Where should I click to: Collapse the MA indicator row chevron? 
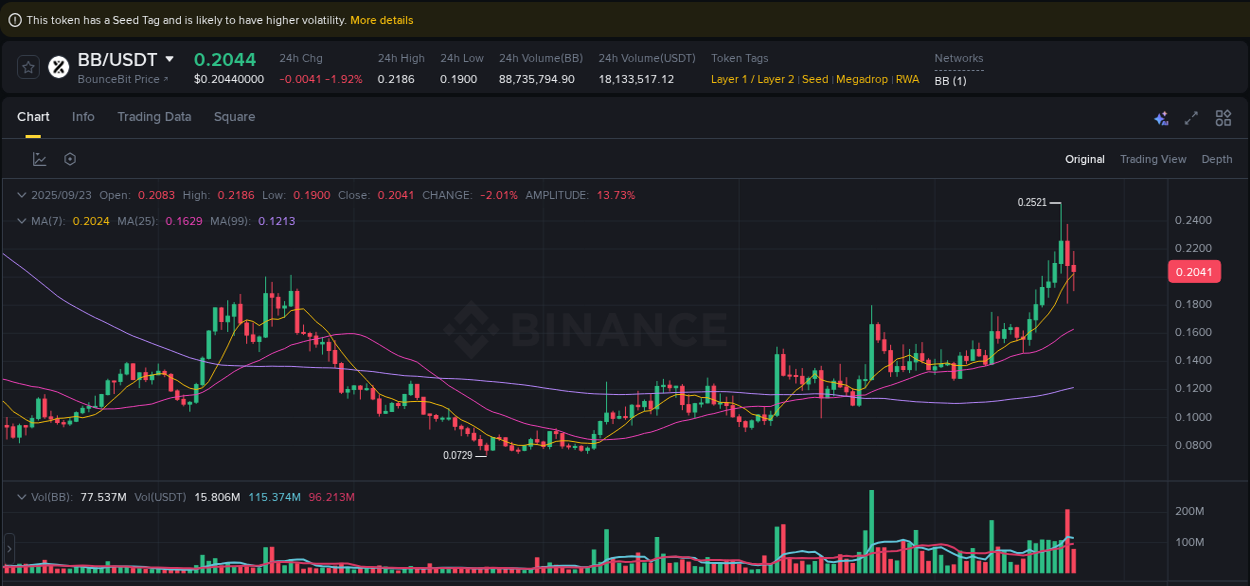(x=20, y=221)
